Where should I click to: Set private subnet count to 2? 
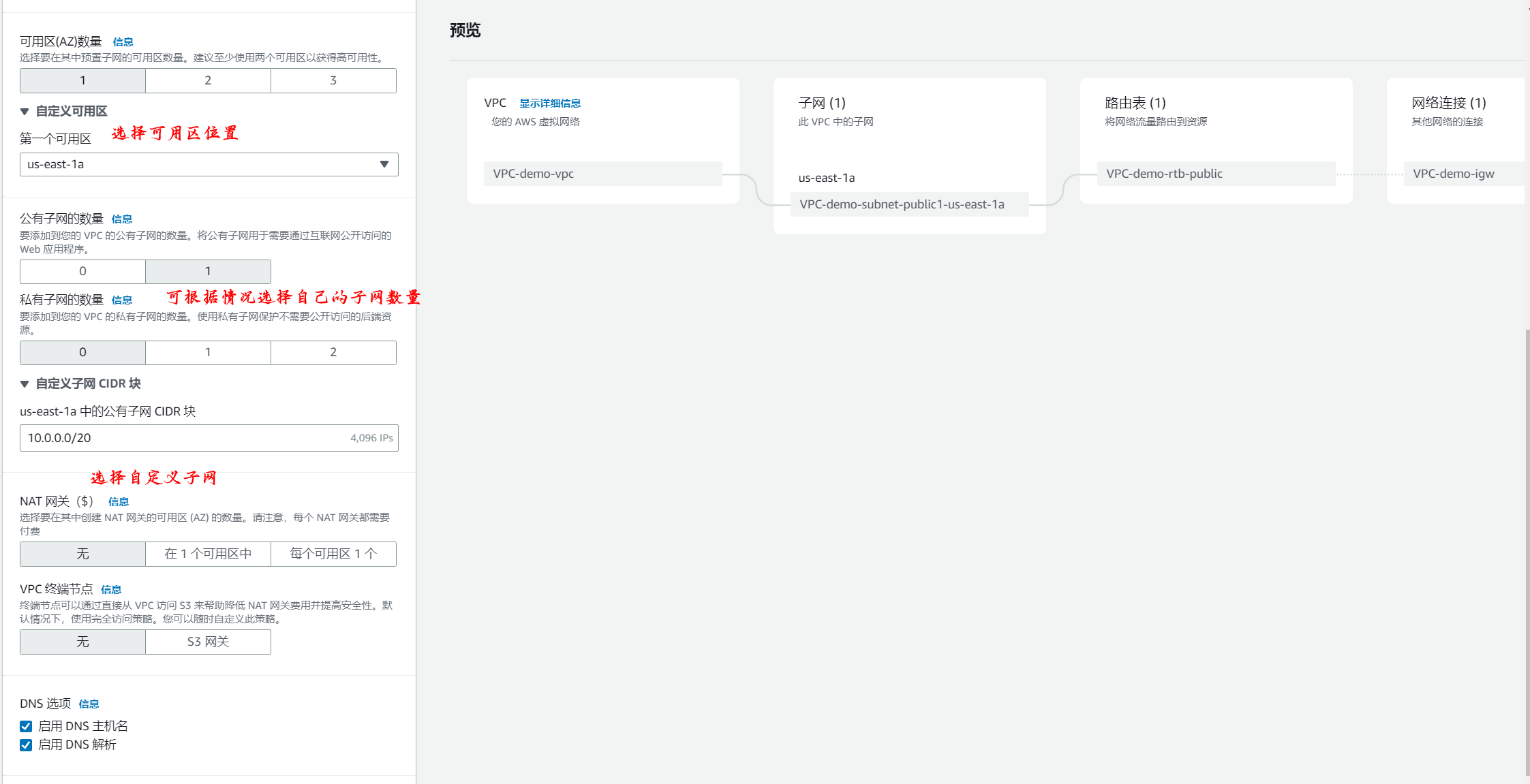click(333, 352)
